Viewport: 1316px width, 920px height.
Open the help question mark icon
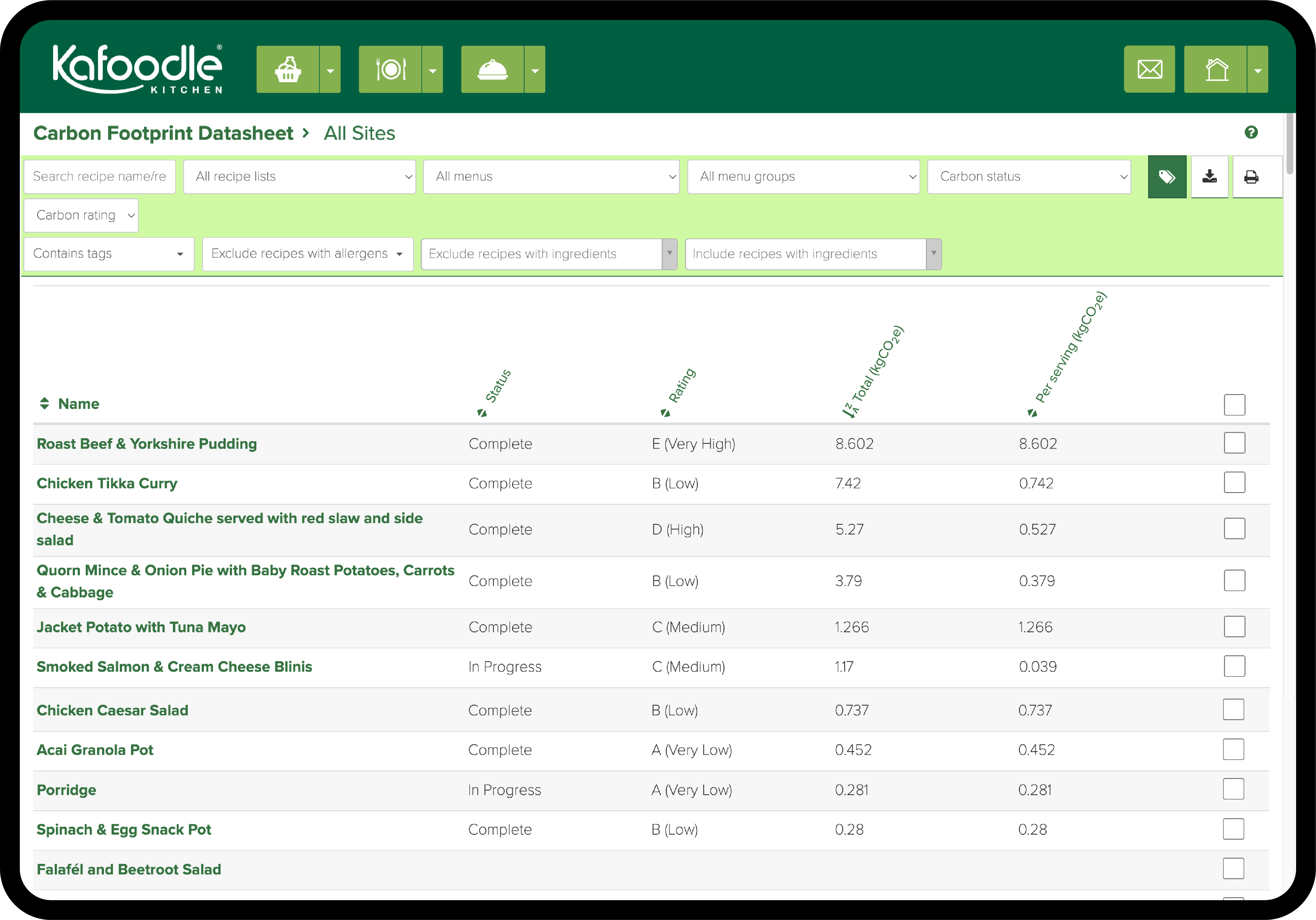point(1251,133)
